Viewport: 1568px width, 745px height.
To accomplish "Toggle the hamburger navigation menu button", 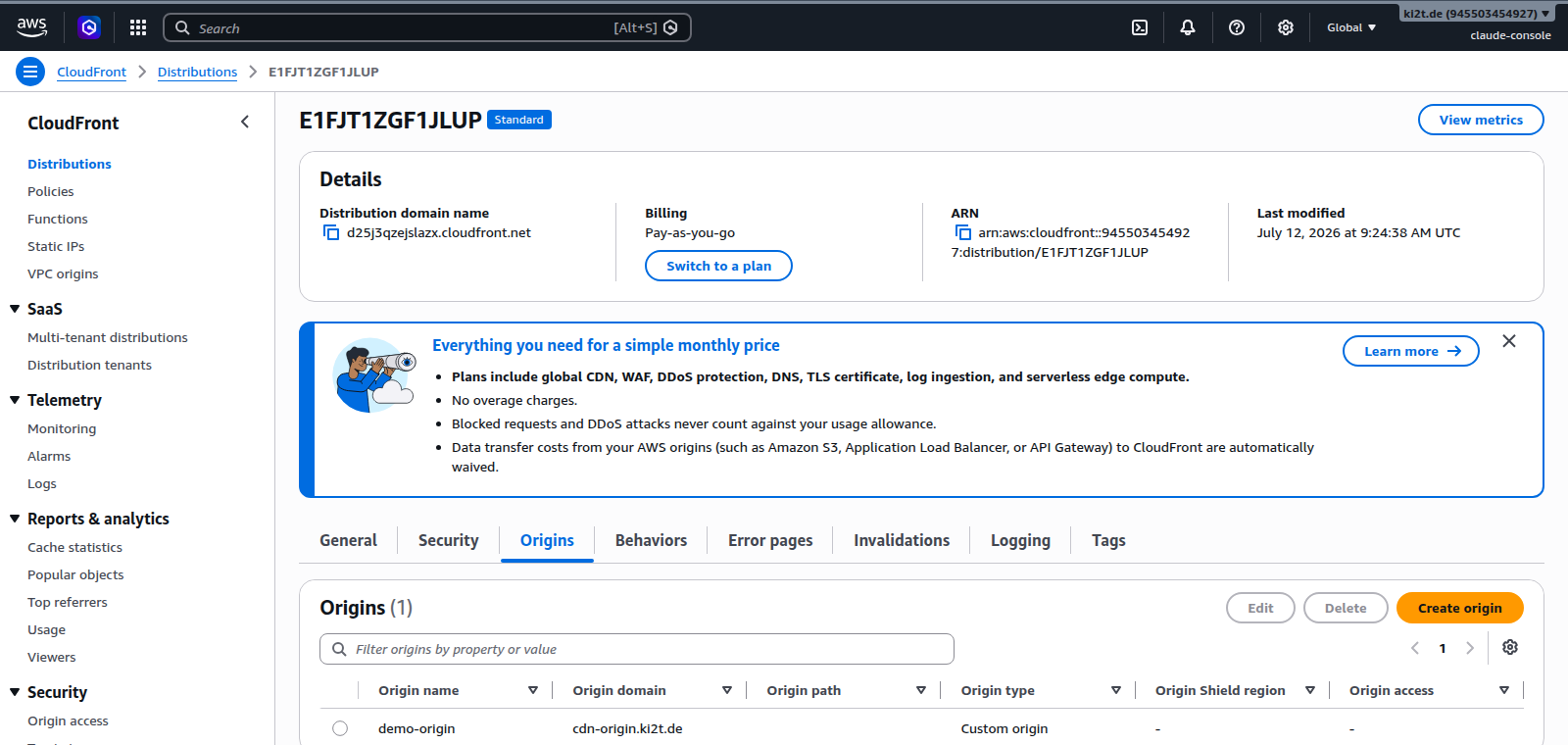I will (30, 72).
